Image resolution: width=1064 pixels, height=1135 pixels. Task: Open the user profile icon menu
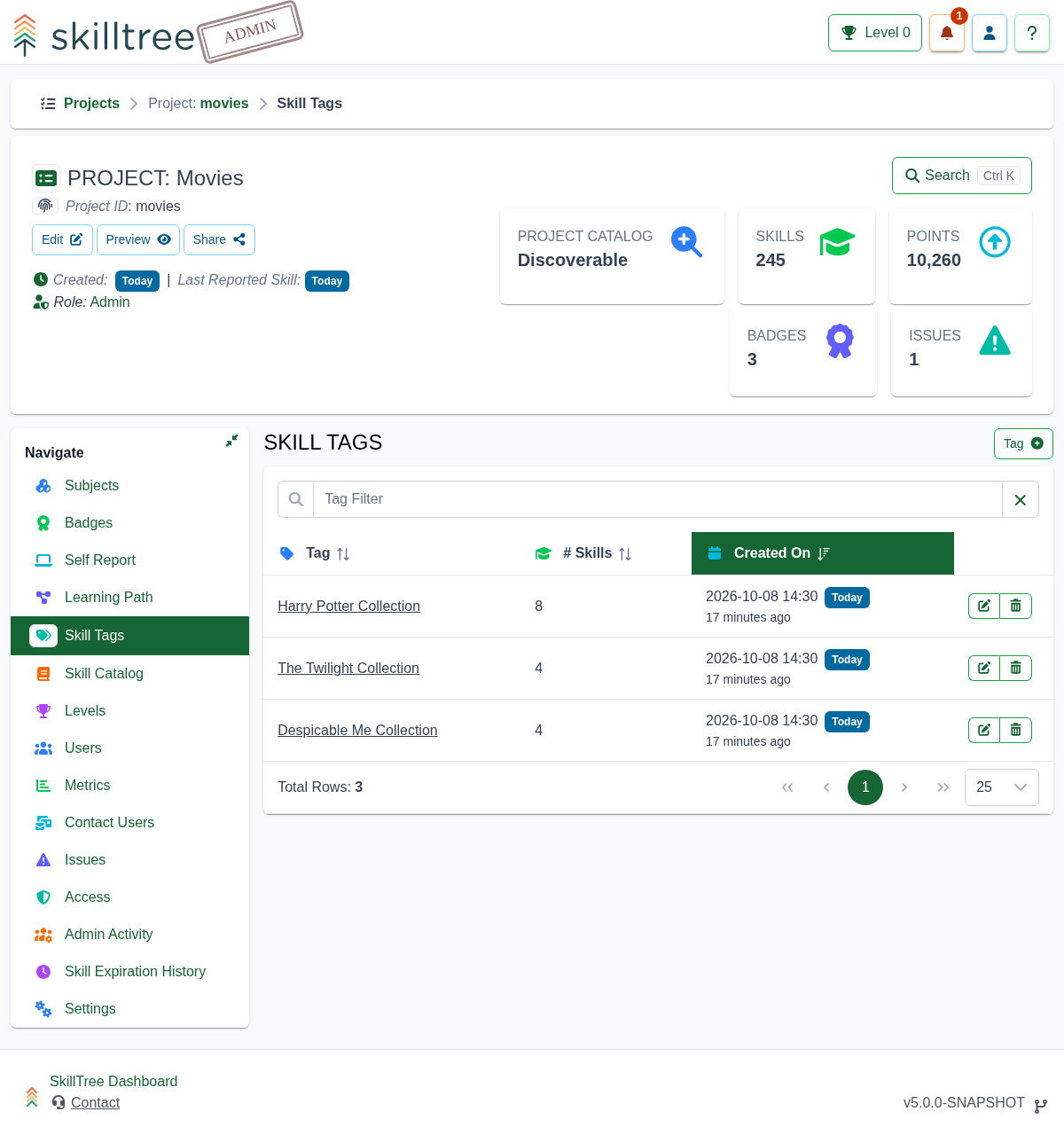pyautogui.click(x=990, y=33)
